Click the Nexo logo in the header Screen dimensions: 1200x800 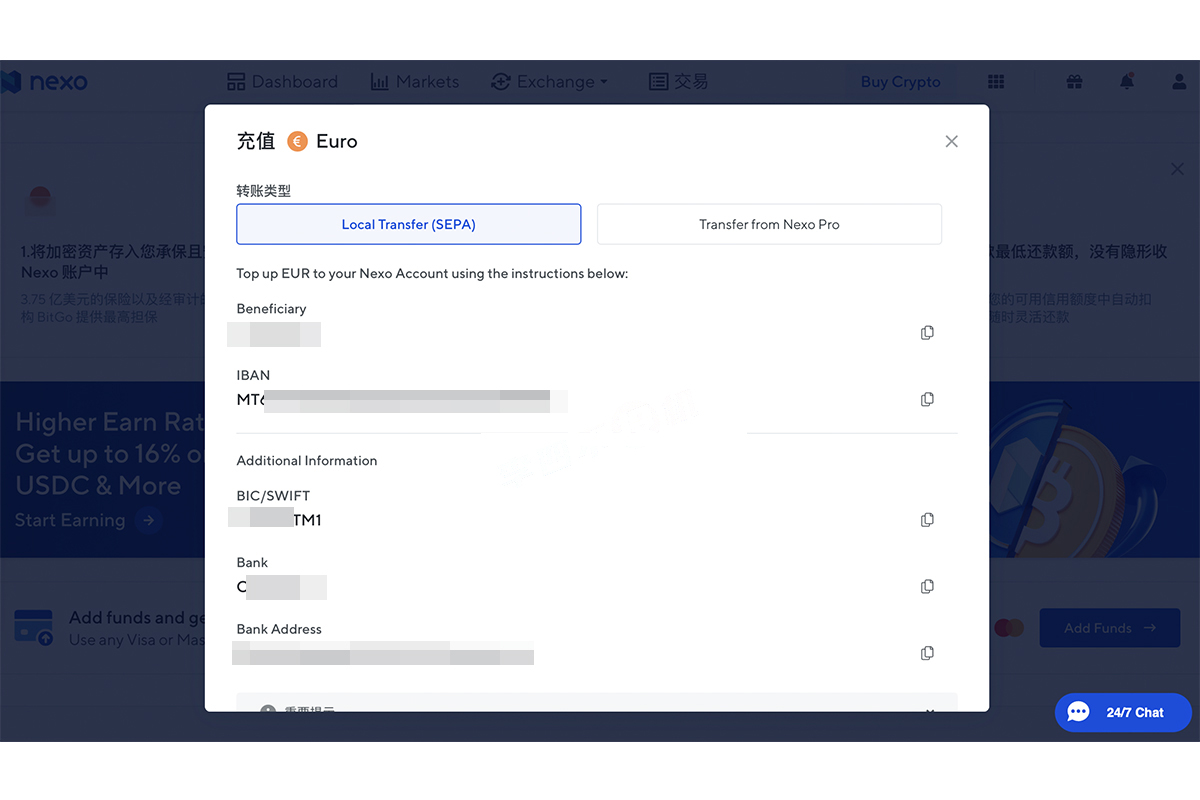point(44,82)
